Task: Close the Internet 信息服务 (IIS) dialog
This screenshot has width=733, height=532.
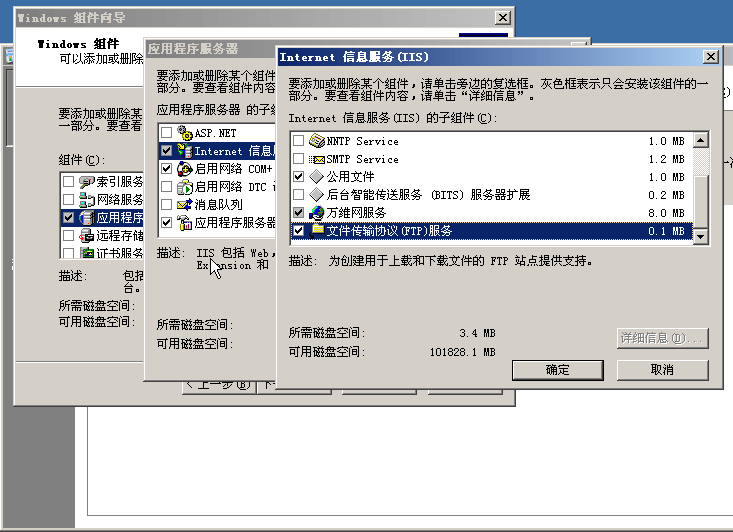Action: click(711, 57)
